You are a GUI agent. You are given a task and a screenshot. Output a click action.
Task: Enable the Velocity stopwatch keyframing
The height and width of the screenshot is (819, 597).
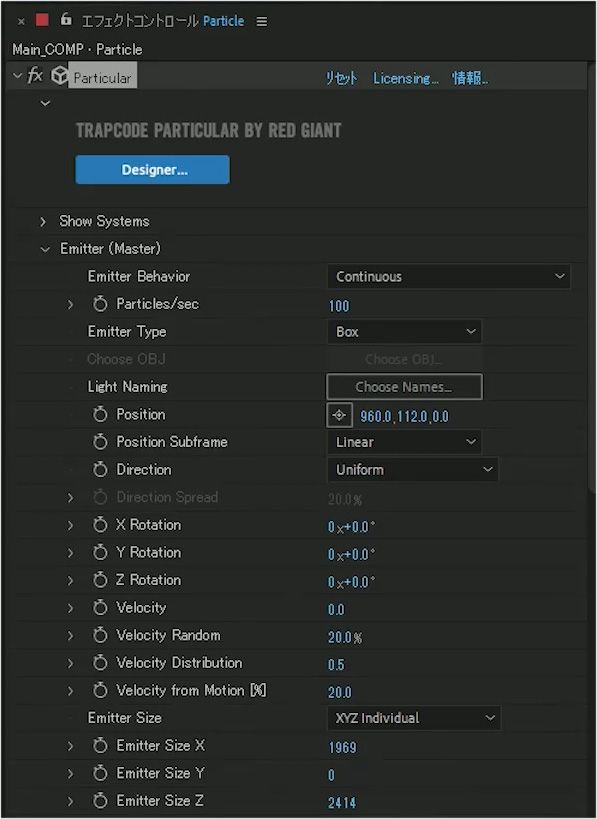click(100, 607)
